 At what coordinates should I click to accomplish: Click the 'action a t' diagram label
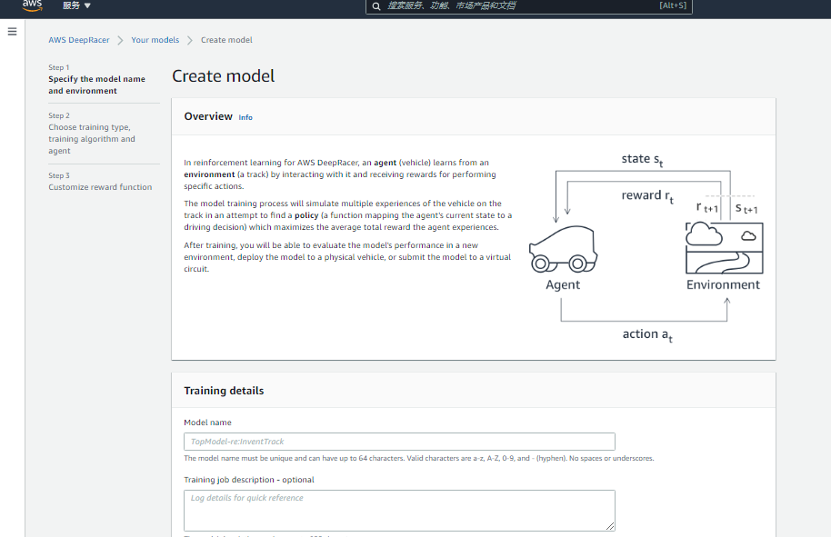pos(647,335)
